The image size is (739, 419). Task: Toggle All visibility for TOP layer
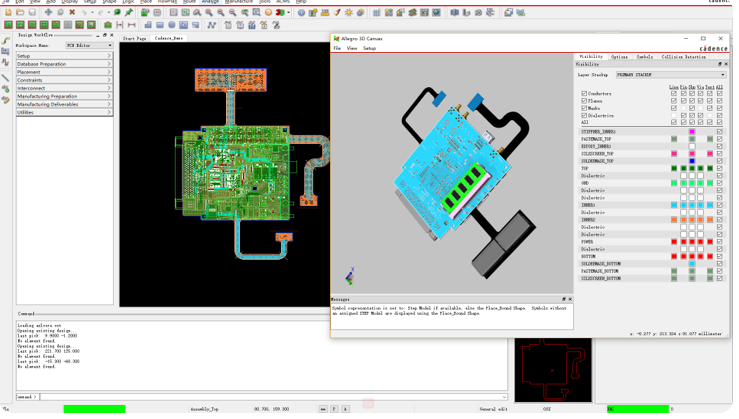(x=719, y=168)
